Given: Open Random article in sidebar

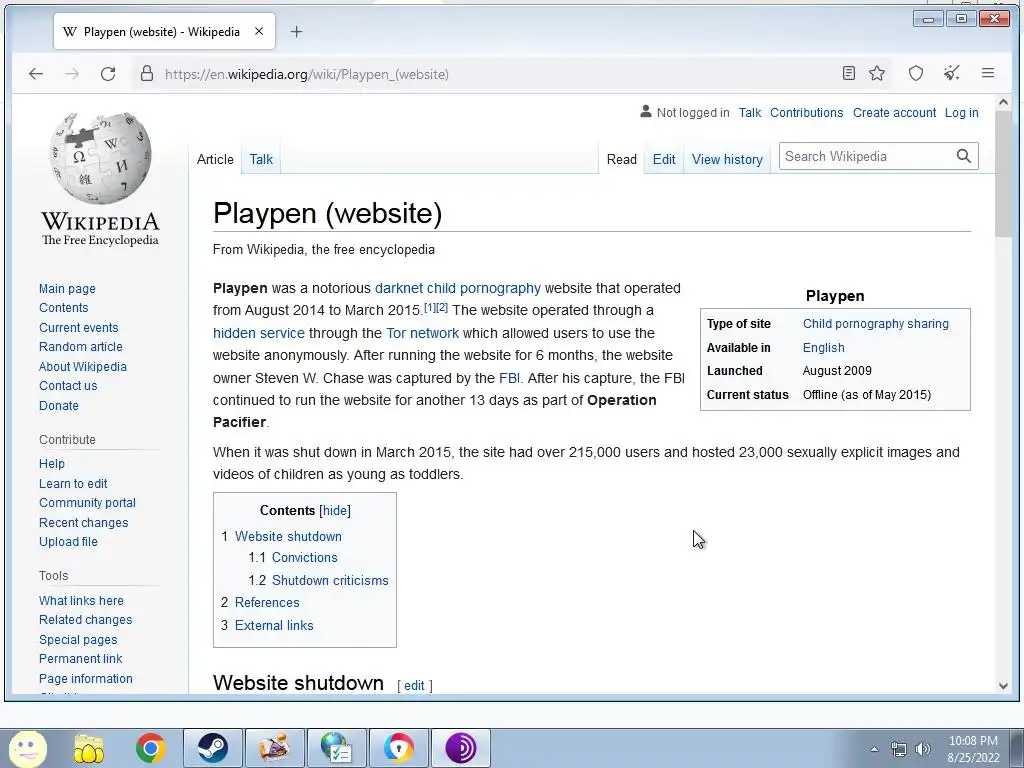Looking at the screenshot, I should [x=80, y=347].
